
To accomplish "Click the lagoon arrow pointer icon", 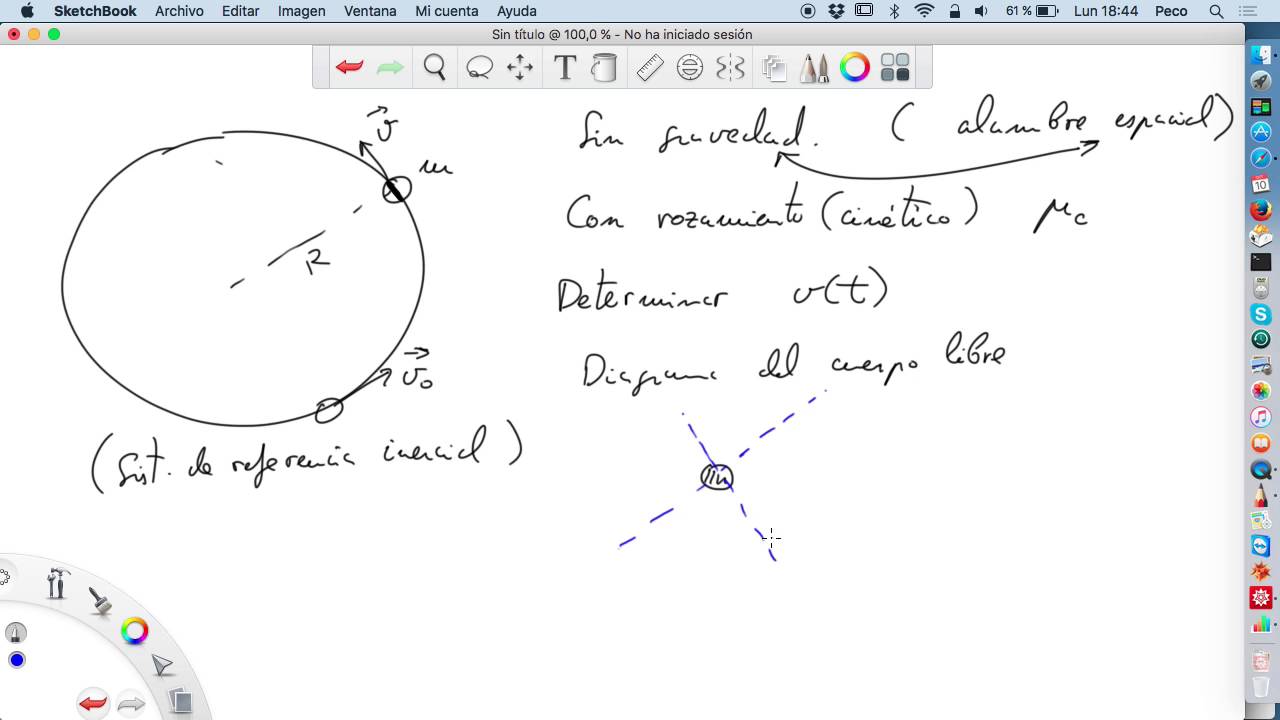I will click(x=162, y=666).
